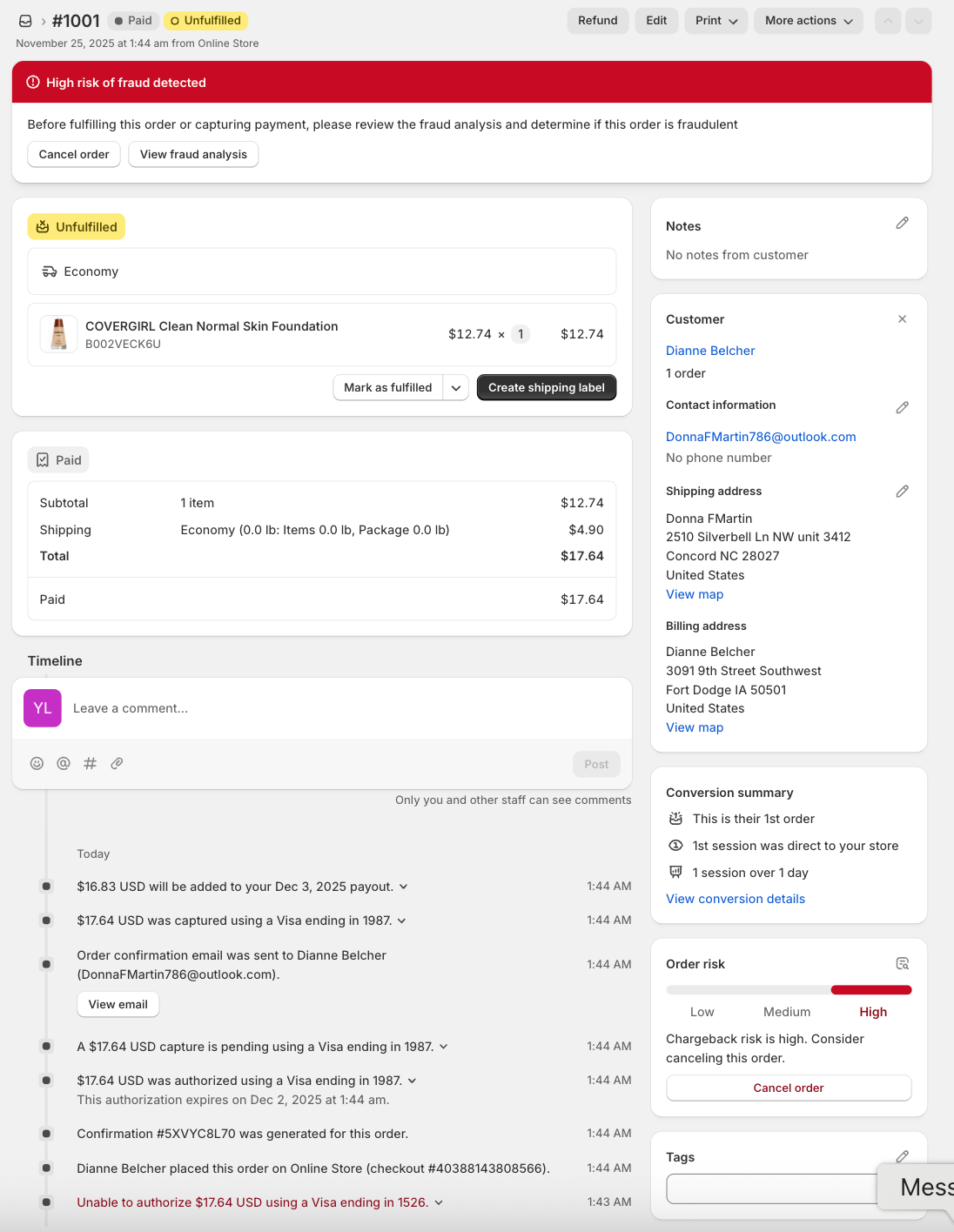Open Dianne Belcher customer profile link
Screen dimensions: 954x1232
click(710, 351)
